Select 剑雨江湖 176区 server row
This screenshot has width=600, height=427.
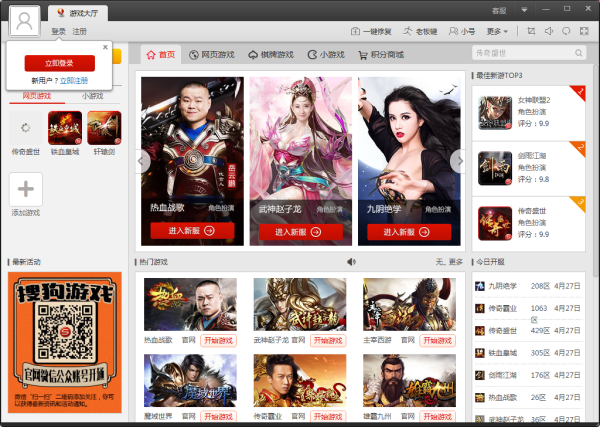pyautogui.click(x=528, y=375)
